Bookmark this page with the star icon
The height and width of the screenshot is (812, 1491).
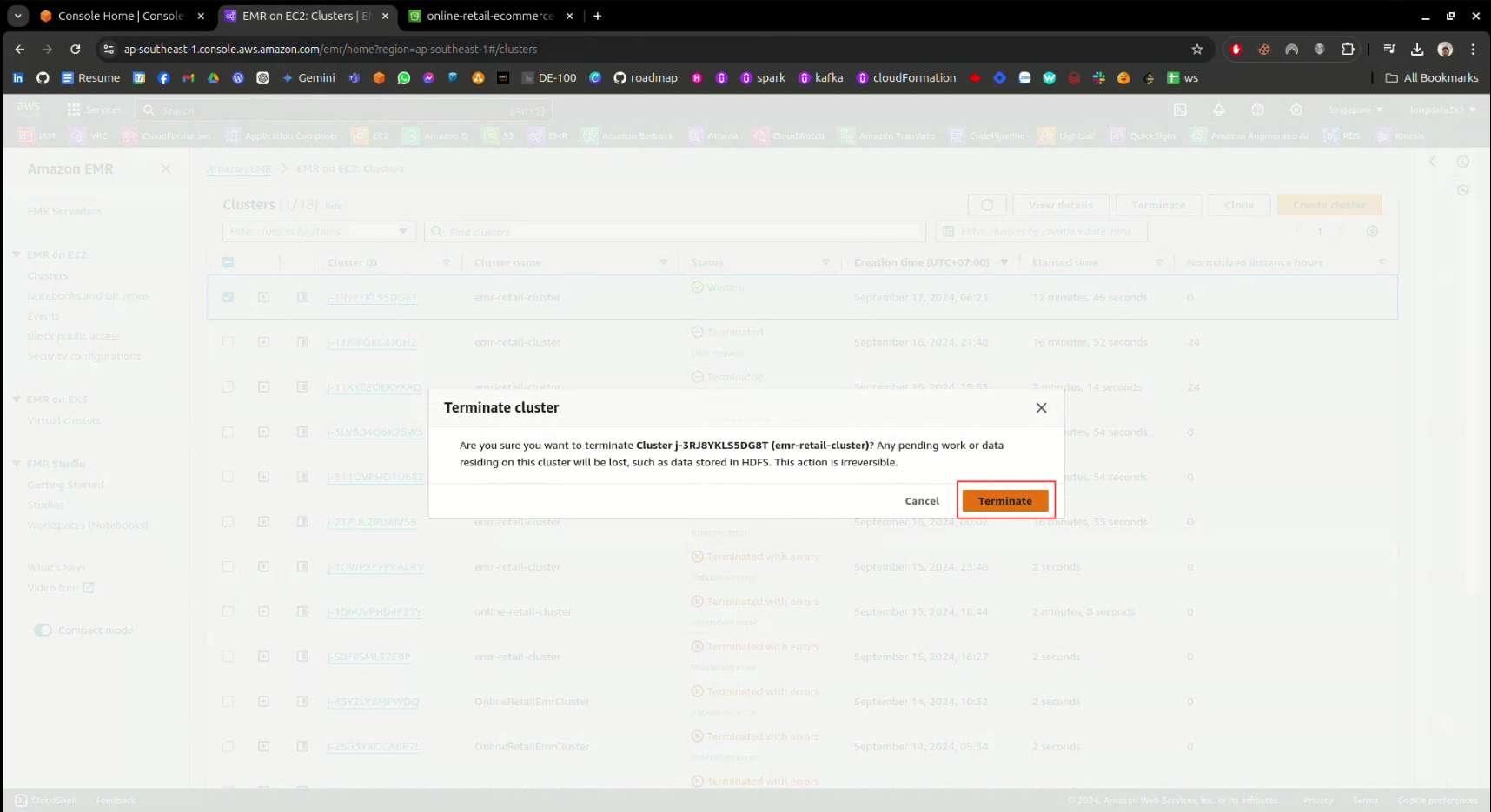(1197, 50)
